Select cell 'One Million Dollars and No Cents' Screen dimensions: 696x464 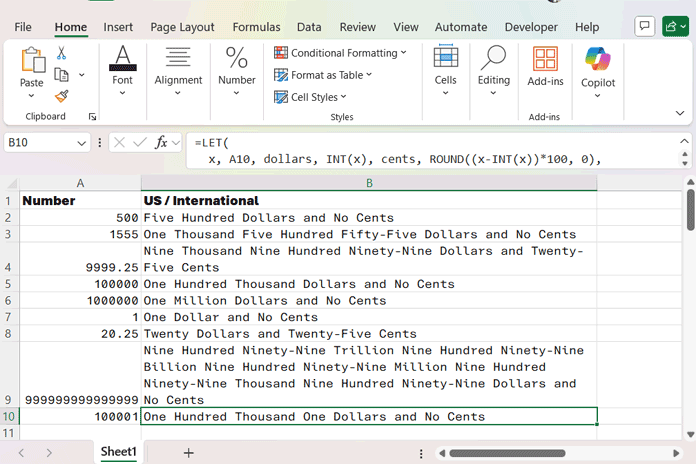coord(369,301)
